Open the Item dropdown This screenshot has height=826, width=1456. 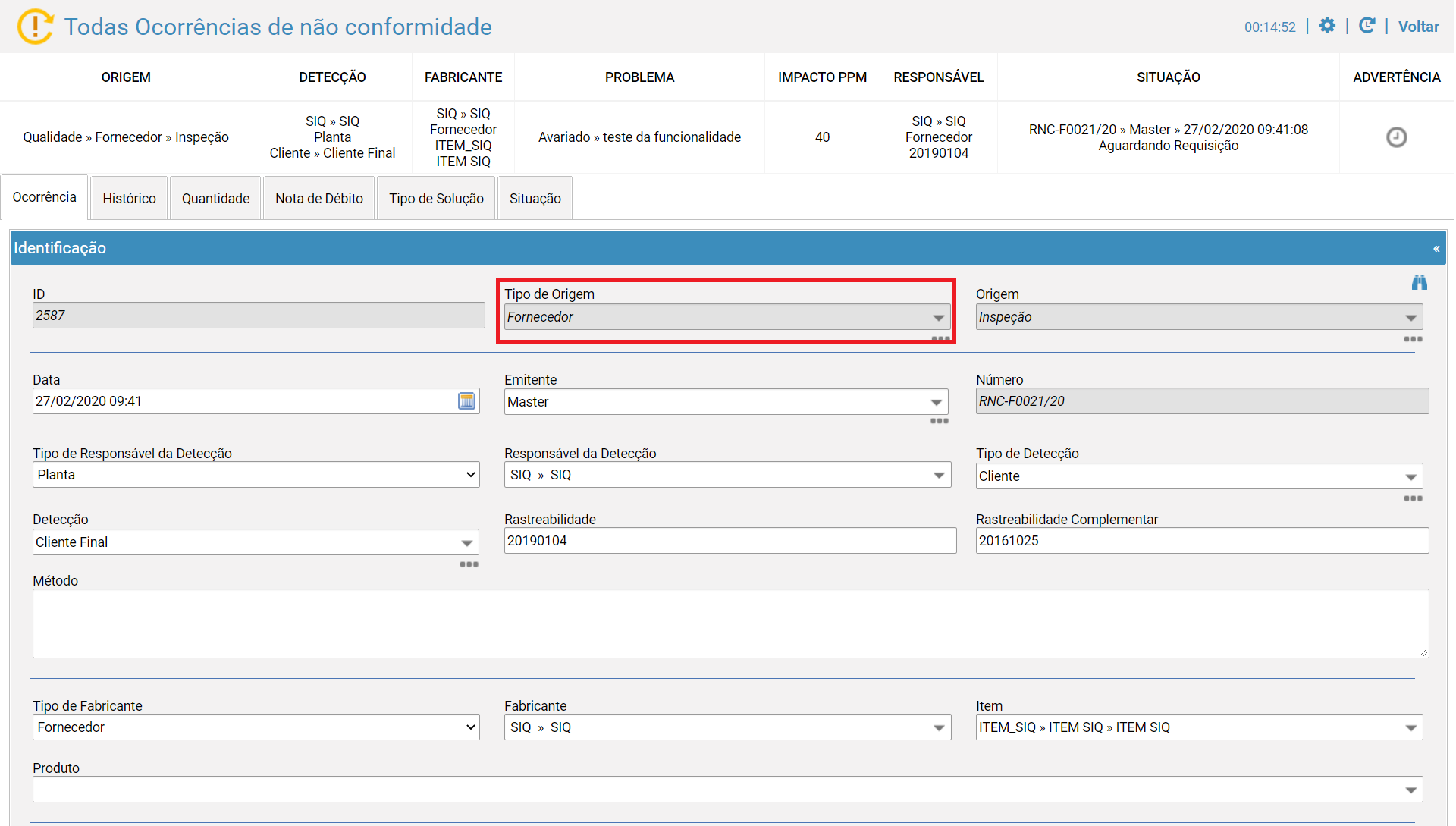[1199, 727]
